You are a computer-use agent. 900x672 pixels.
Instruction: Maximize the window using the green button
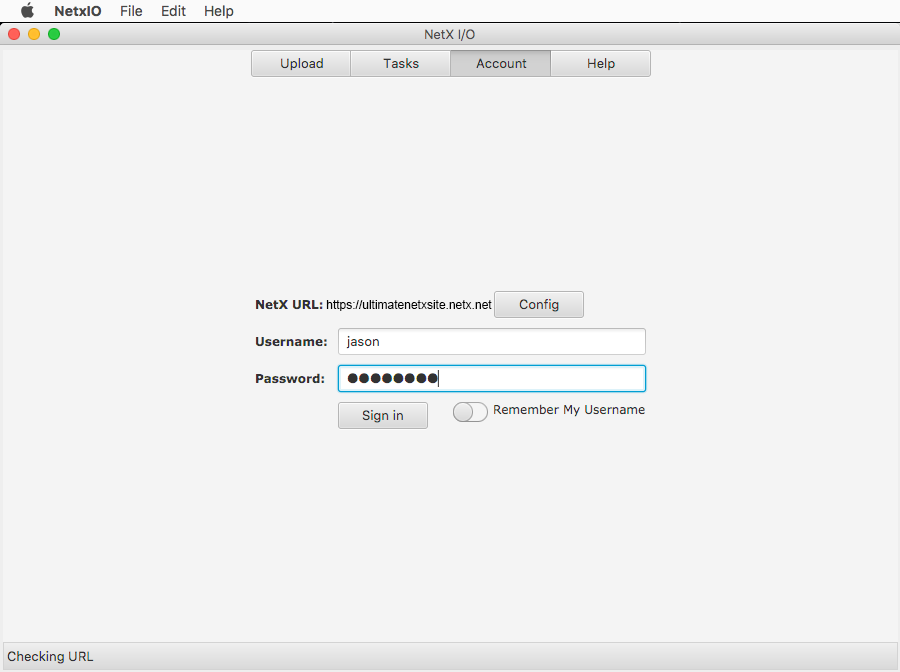click(54, 34)
